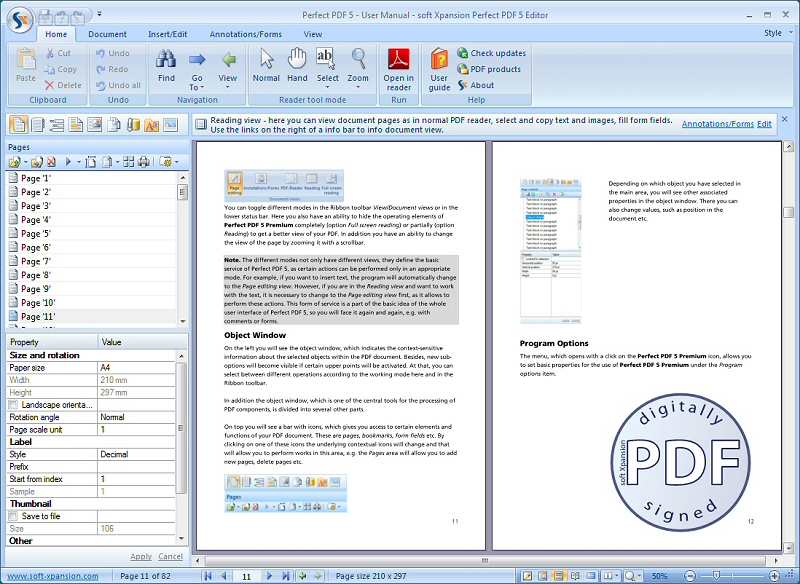The image size is (800, 584).
Task: Click Check updates
Action: [492, 53]
